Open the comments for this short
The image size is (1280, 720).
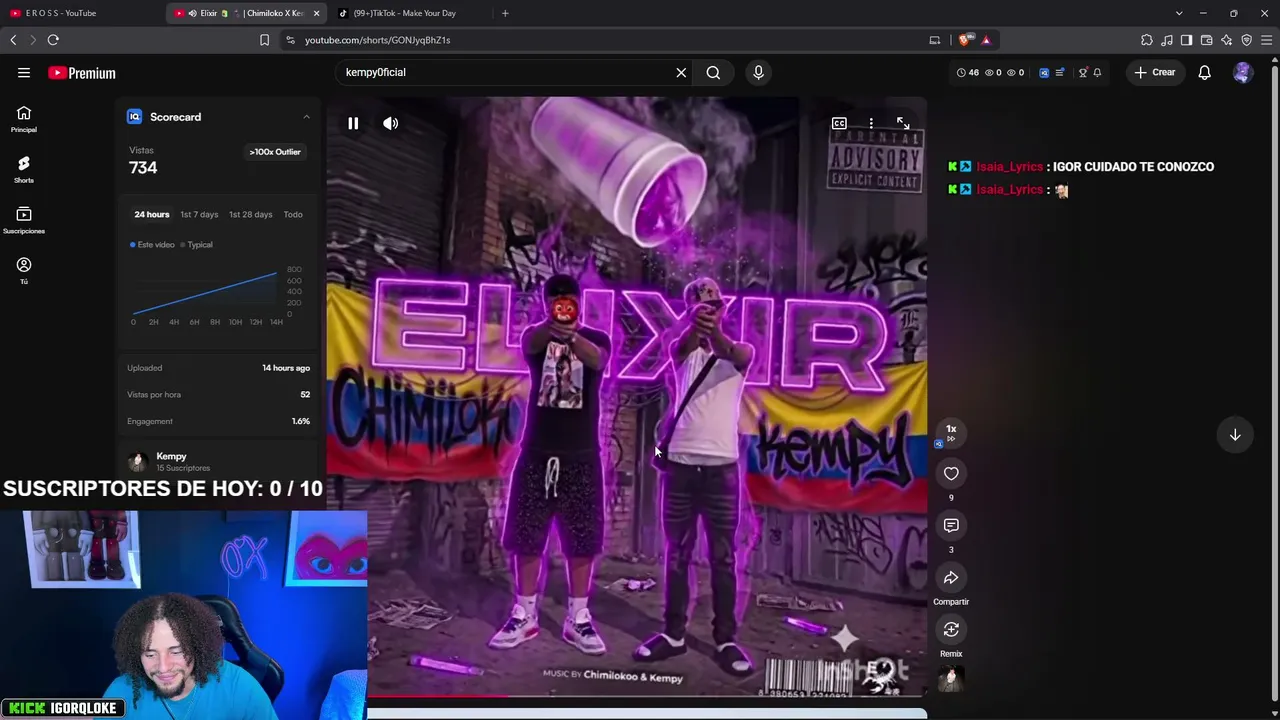click(x=951, y=525)
